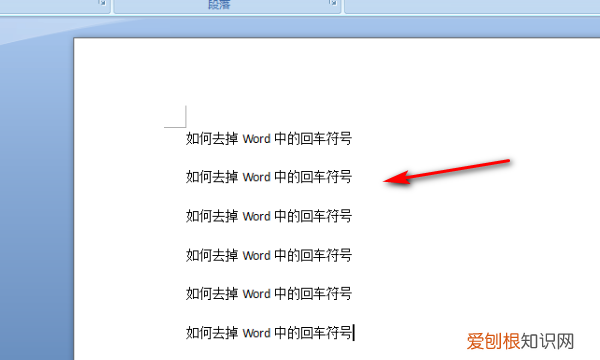
Task: Click 中的 in the sixth text line
Action: 287,333
